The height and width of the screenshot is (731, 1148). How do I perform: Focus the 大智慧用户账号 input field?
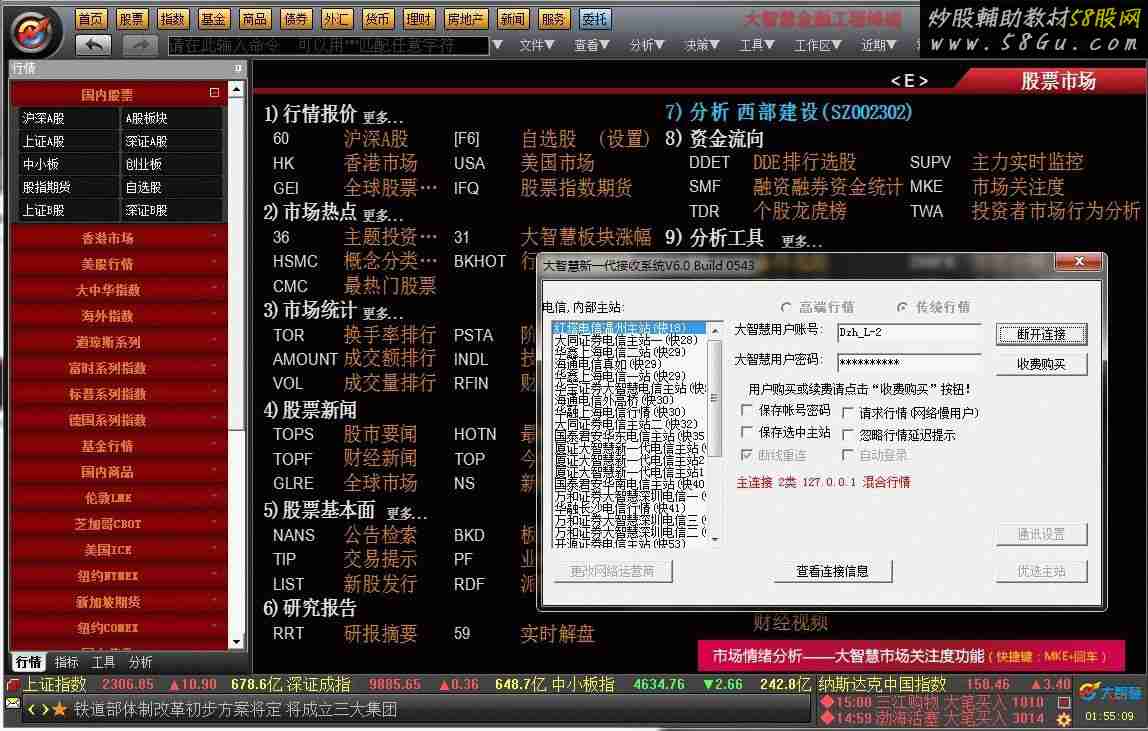[x=908, y=333]
